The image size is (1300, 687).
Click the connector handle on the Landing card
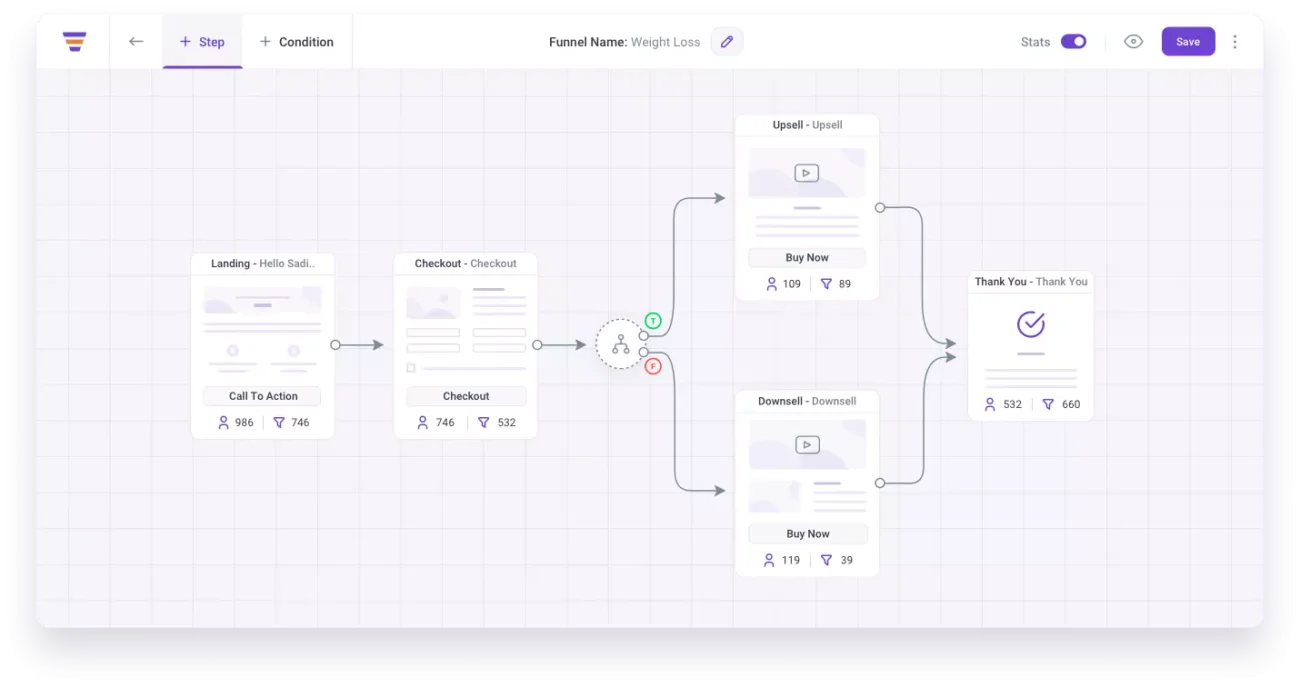click(x=334, y=344)
